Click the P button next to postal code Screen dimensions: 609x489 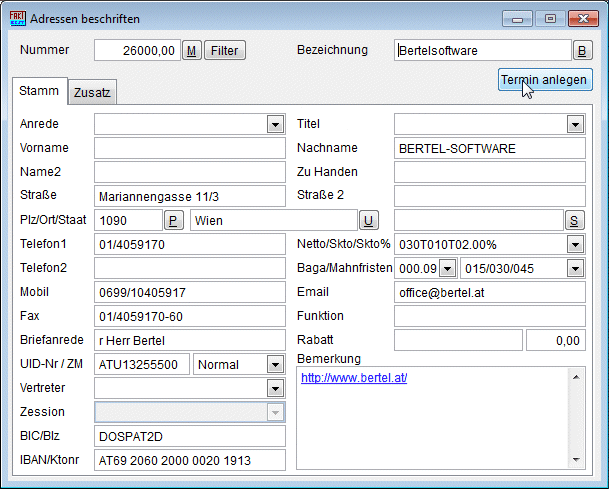pyautogui.click(x=174, y=221)
